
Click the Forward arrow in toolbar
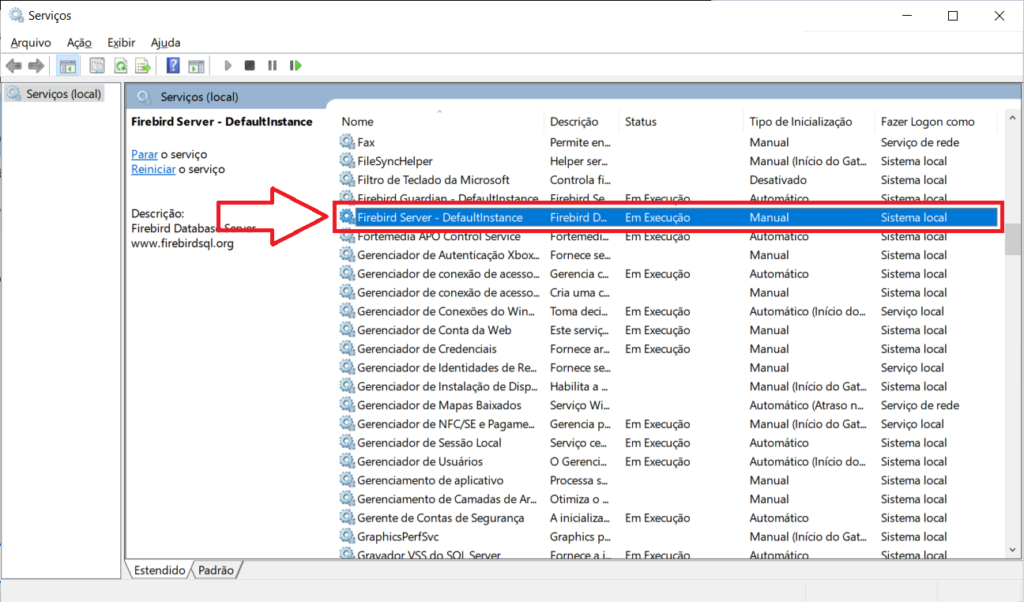coord(36,66)
